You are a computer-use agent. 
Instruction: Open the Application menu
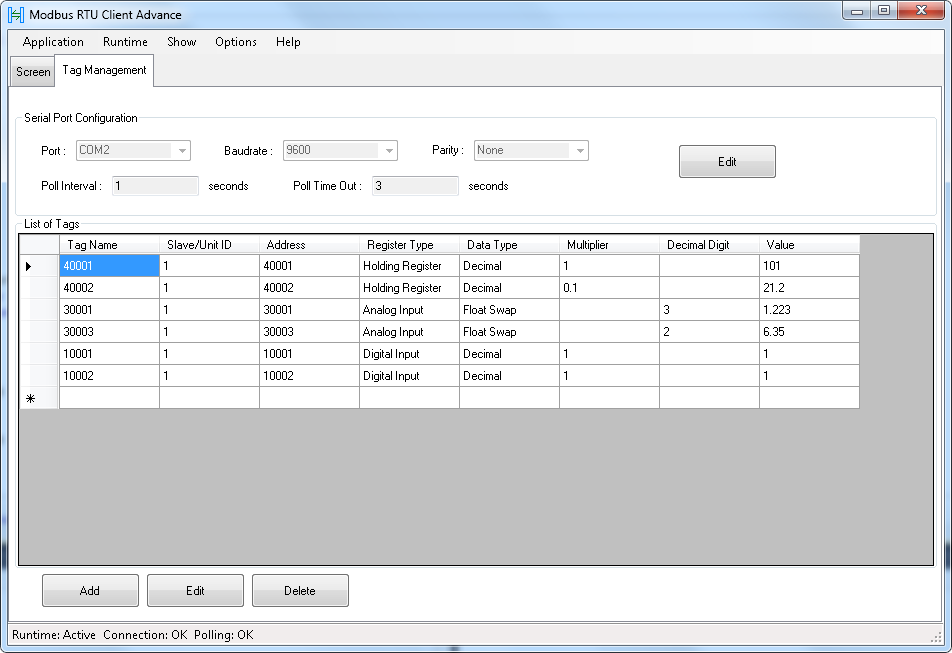pos(53,42)
